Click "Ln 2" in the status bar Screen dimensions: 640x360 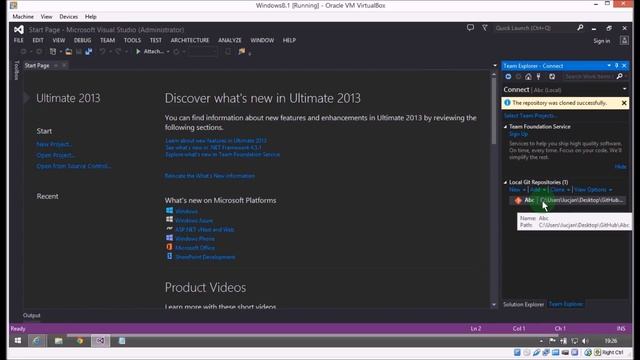point(476,328)
